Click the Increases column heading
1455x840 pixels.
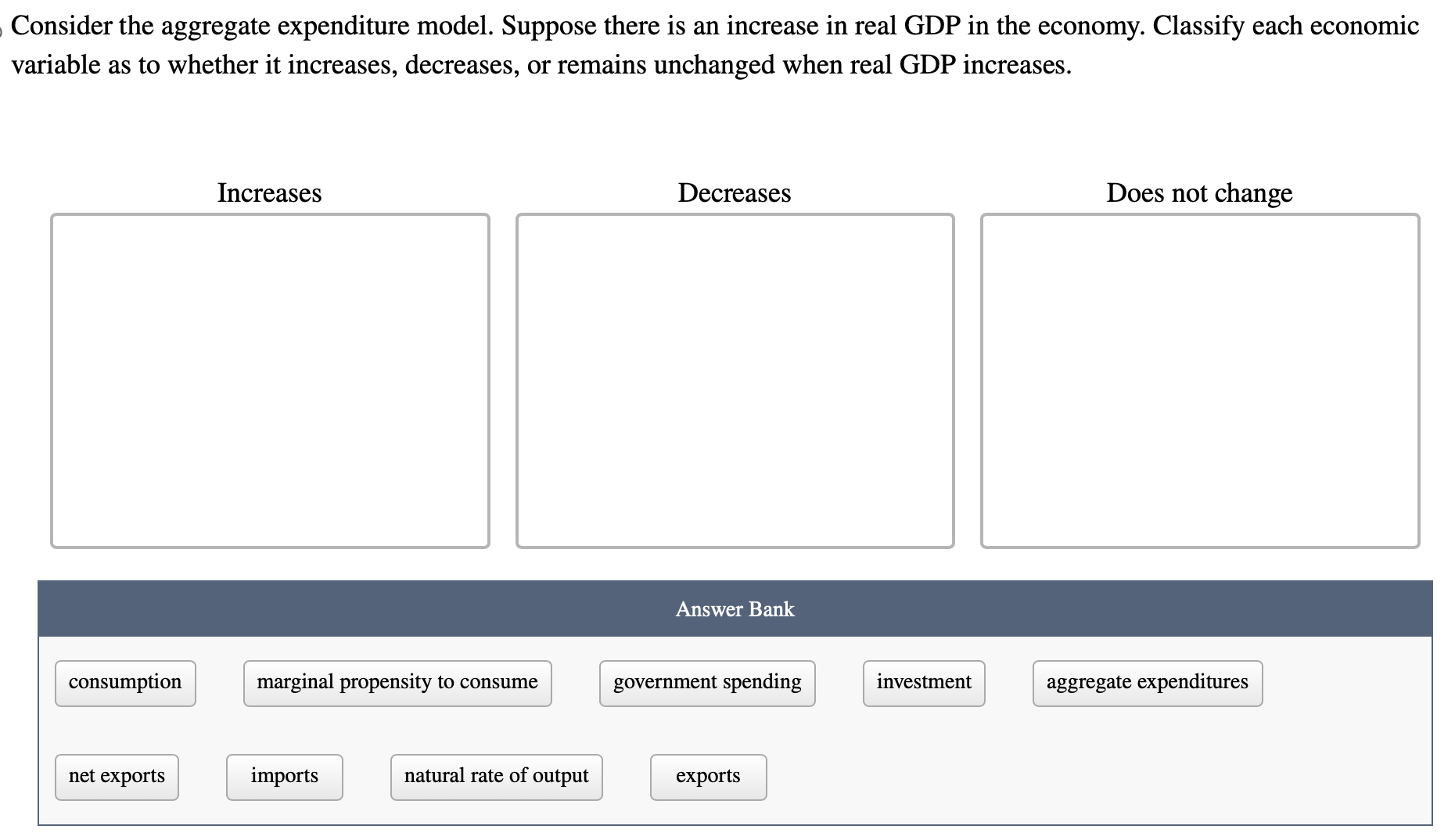[269, 192]
